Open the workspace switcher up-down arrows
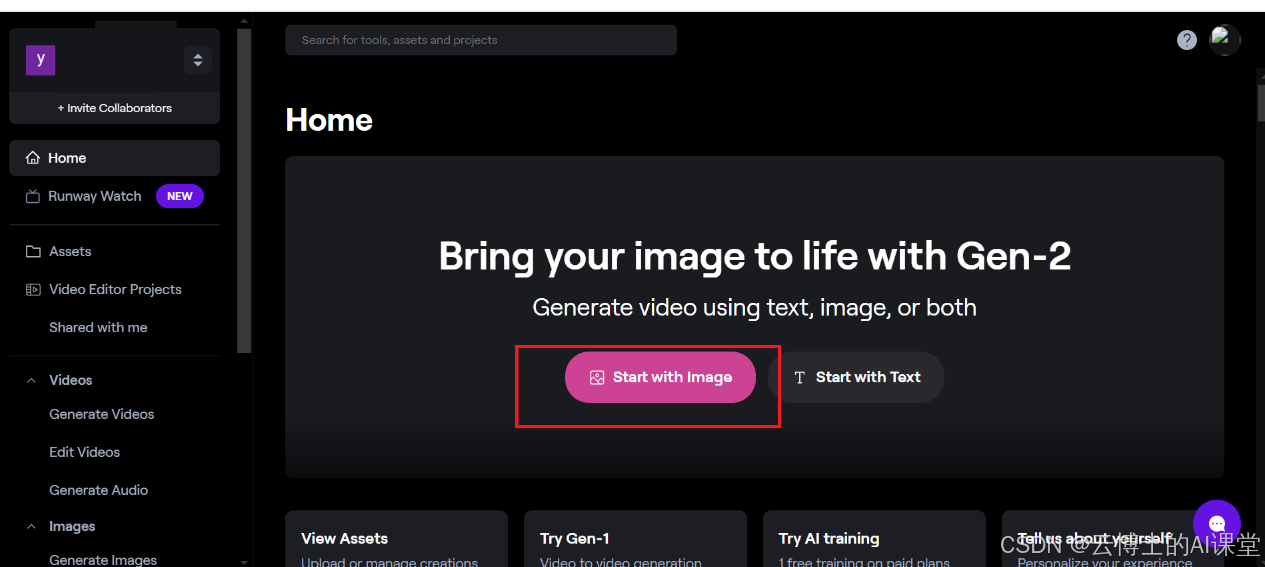1265x567 pixels. [198, 60]
